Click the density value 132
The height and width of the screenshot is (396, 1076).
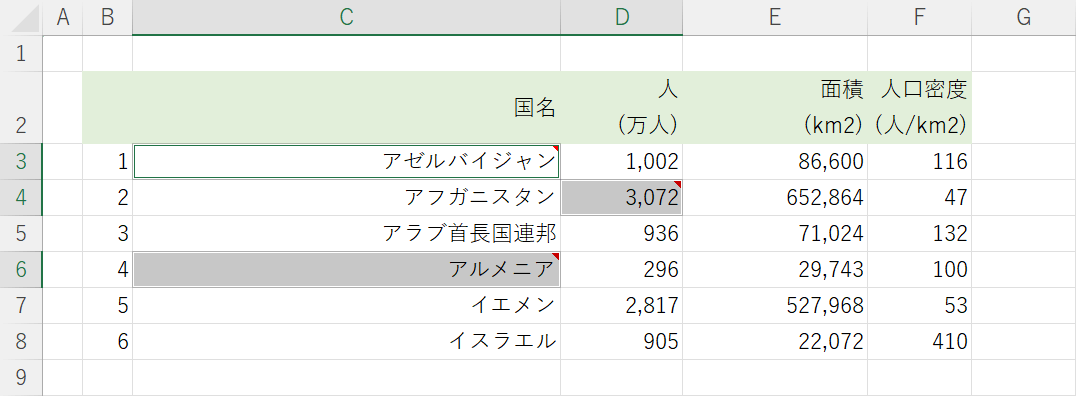[x=920, y=234]
